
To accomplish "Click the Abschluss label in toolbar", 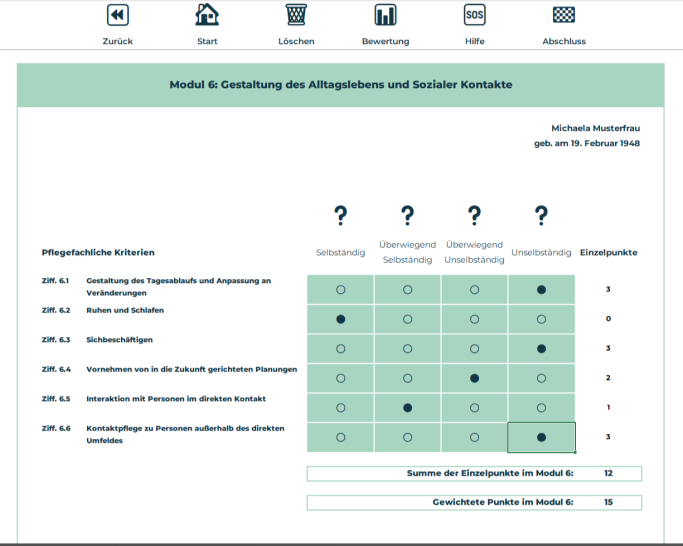I will (564, 41).
